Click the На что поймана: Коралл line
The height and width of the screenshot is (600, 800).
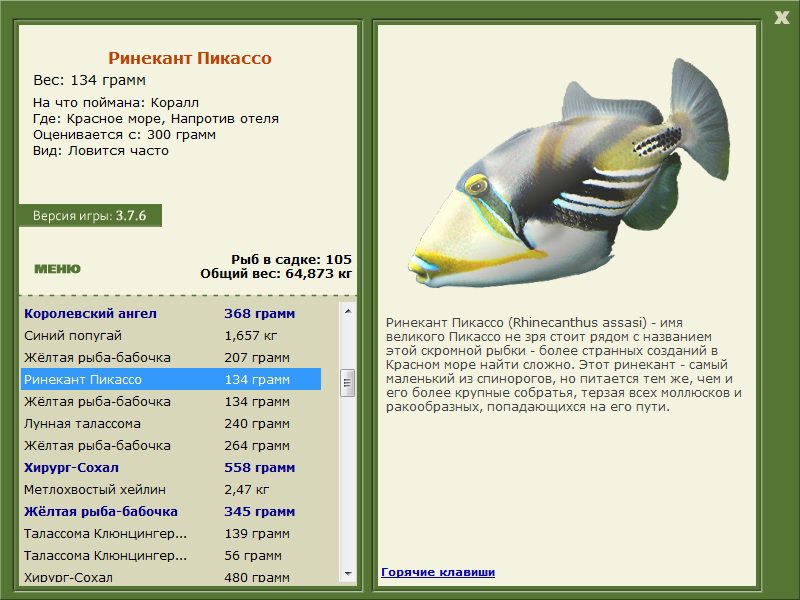click(116, 103)
